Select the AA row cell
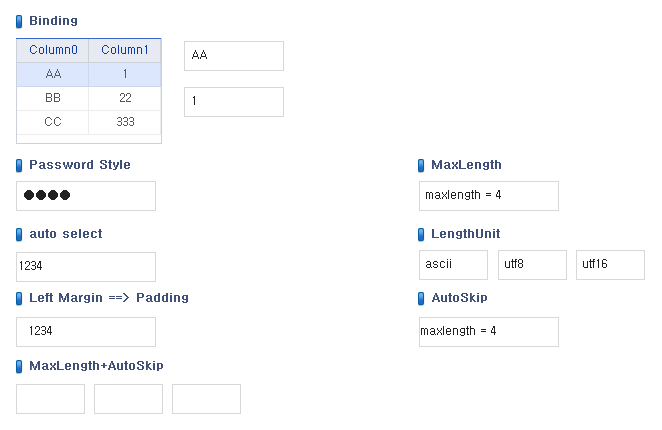Viewport: 662px width, 430px height. click(x=53, y=74)
